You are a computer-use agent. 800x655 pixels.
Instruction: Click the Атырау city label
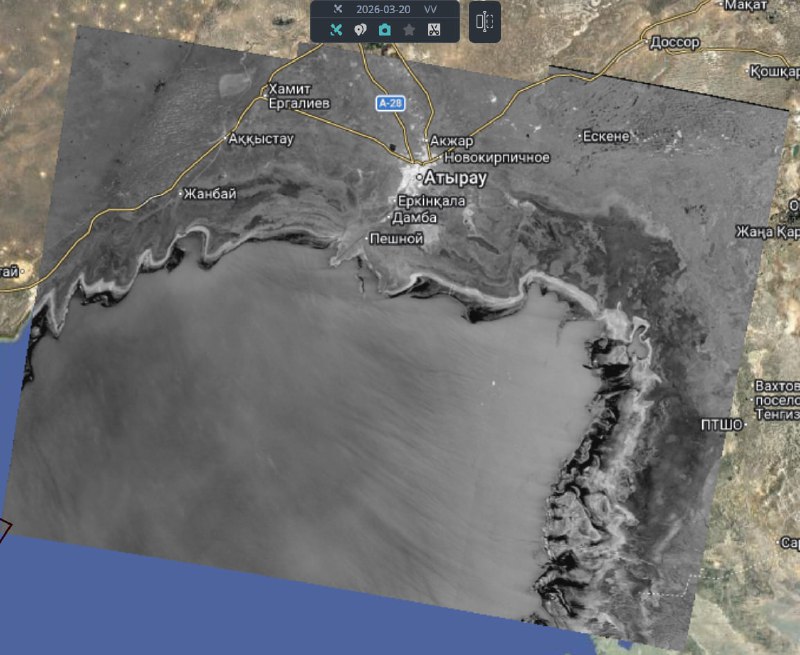(454, 178)
